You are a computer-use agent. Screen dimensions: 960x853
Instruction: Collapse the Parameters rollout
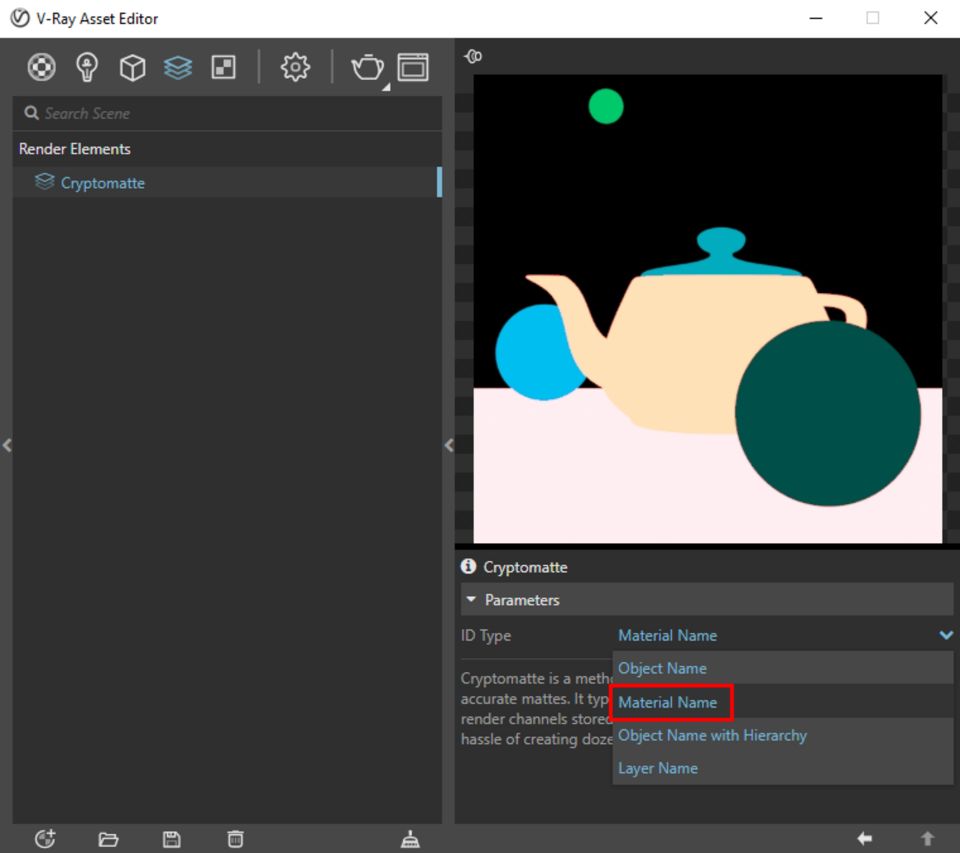[472, 600]
